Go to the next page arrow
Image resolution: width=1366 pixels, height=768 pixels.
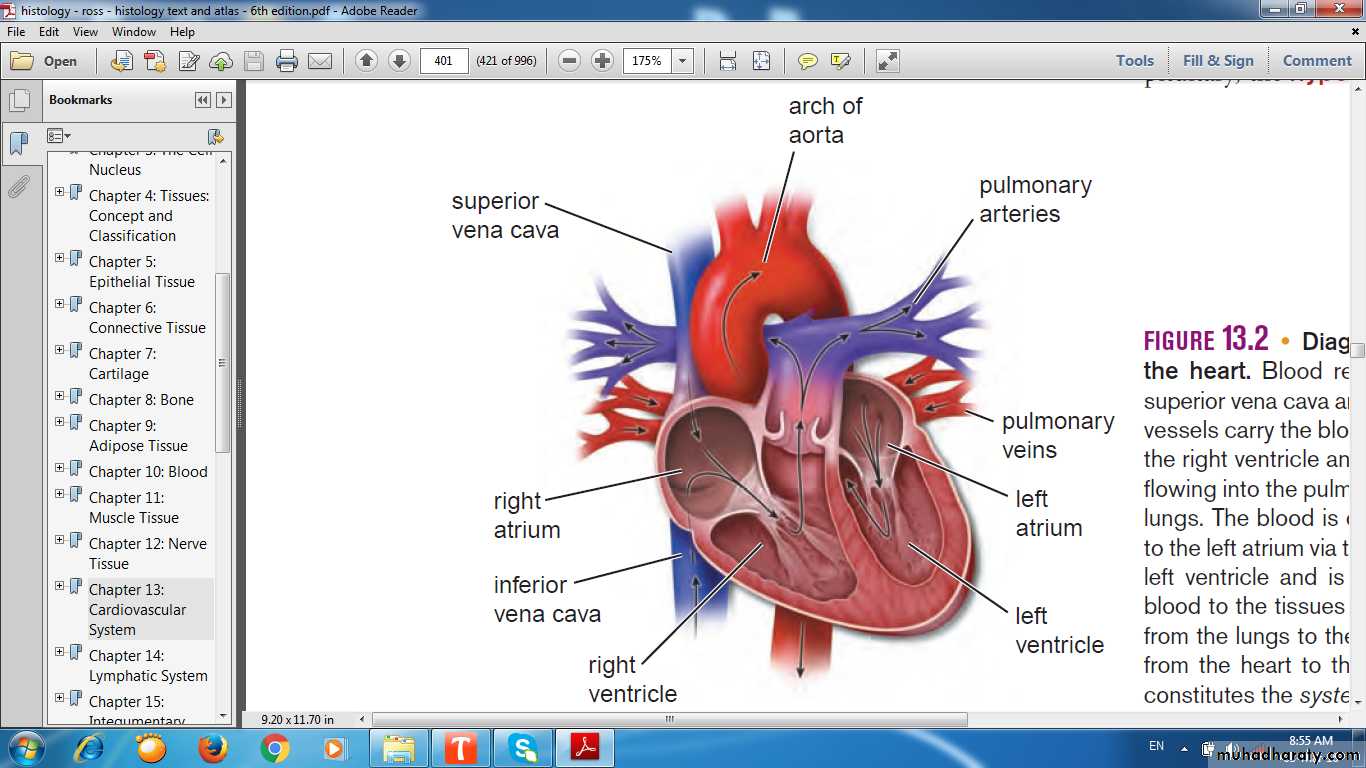pyautogui.click(x=399, y=61)
